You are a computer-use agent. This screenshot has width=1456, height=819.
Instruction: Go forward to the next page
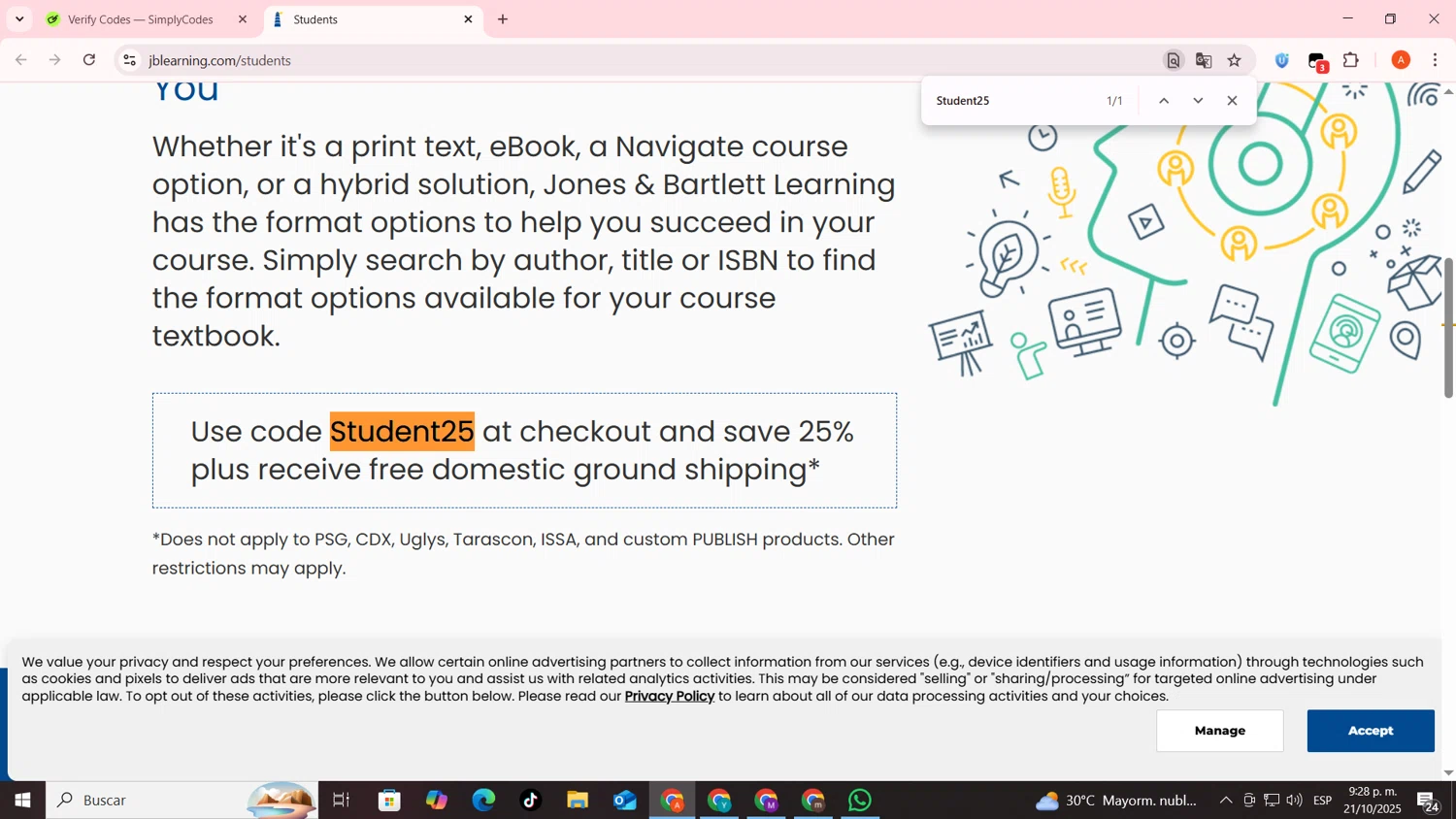coord(55,60)
